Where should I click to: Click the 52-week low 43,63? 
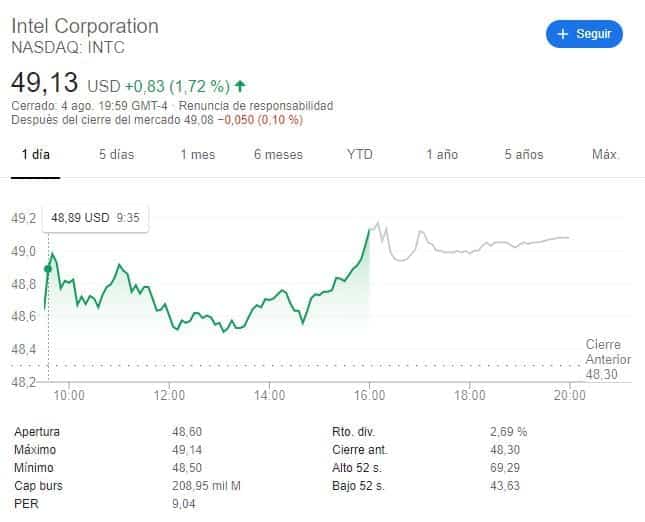(505, 486)
